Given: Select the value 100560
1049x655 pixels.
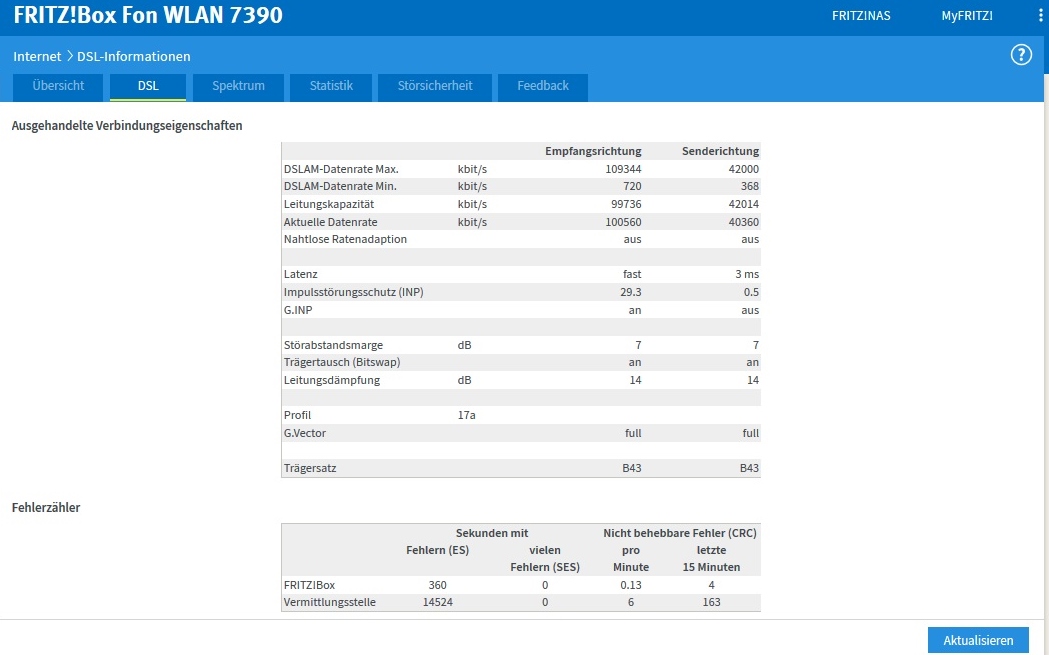Looking at the screenshot, I should click(624, 222).
